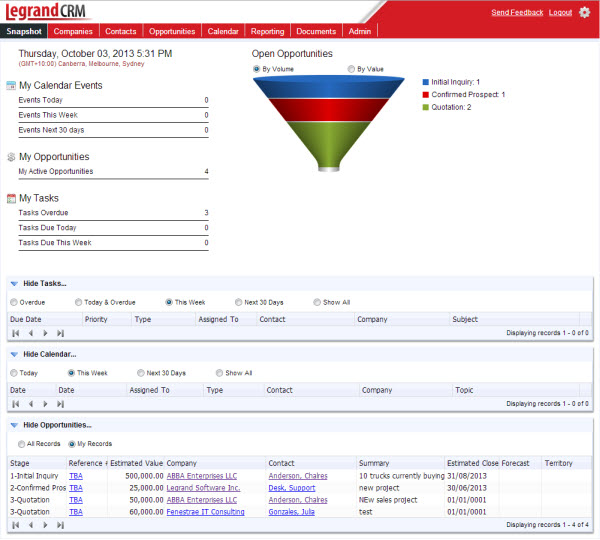Click the red funnel segment
This screenshot has height=540, width=600.
coord(328,110)
